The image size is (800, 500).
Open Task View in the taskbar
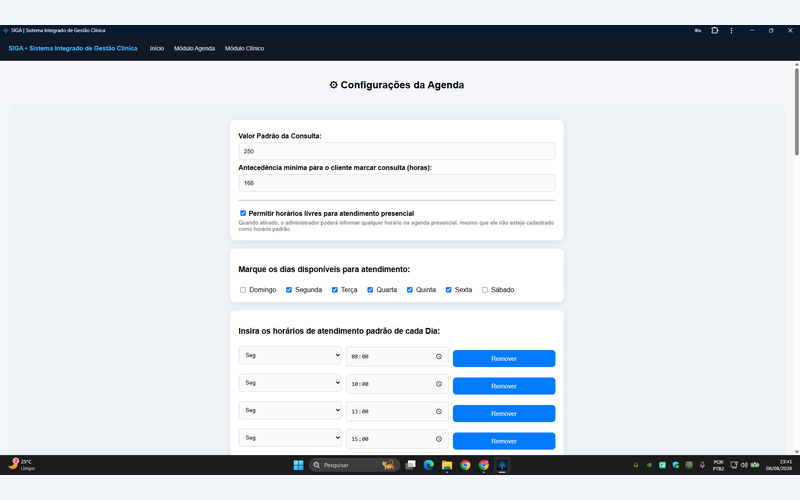(410, 465)
